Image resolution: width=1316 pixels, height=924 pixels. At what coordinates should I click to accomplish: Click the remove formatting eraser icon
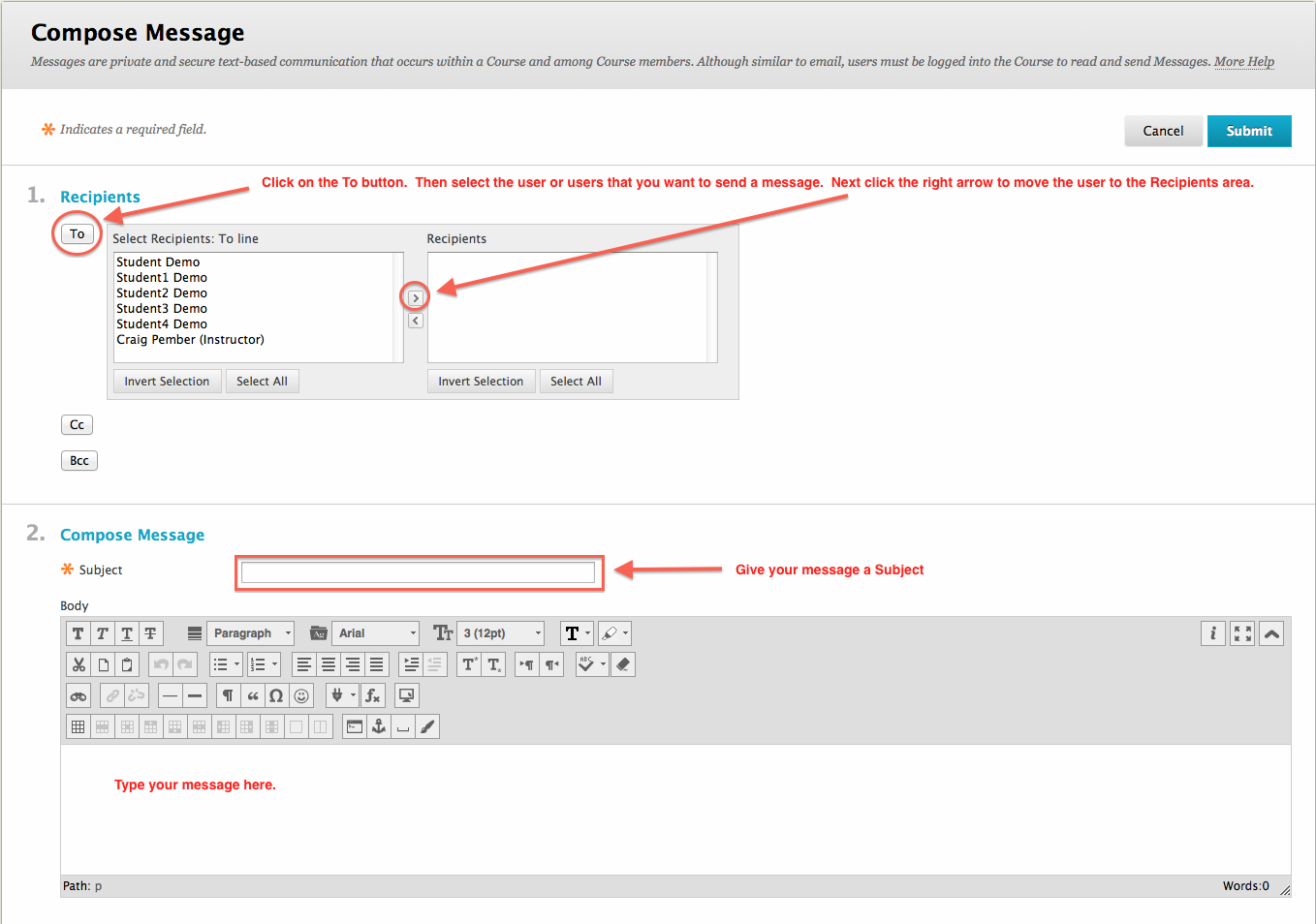click(x=623, y=664)
